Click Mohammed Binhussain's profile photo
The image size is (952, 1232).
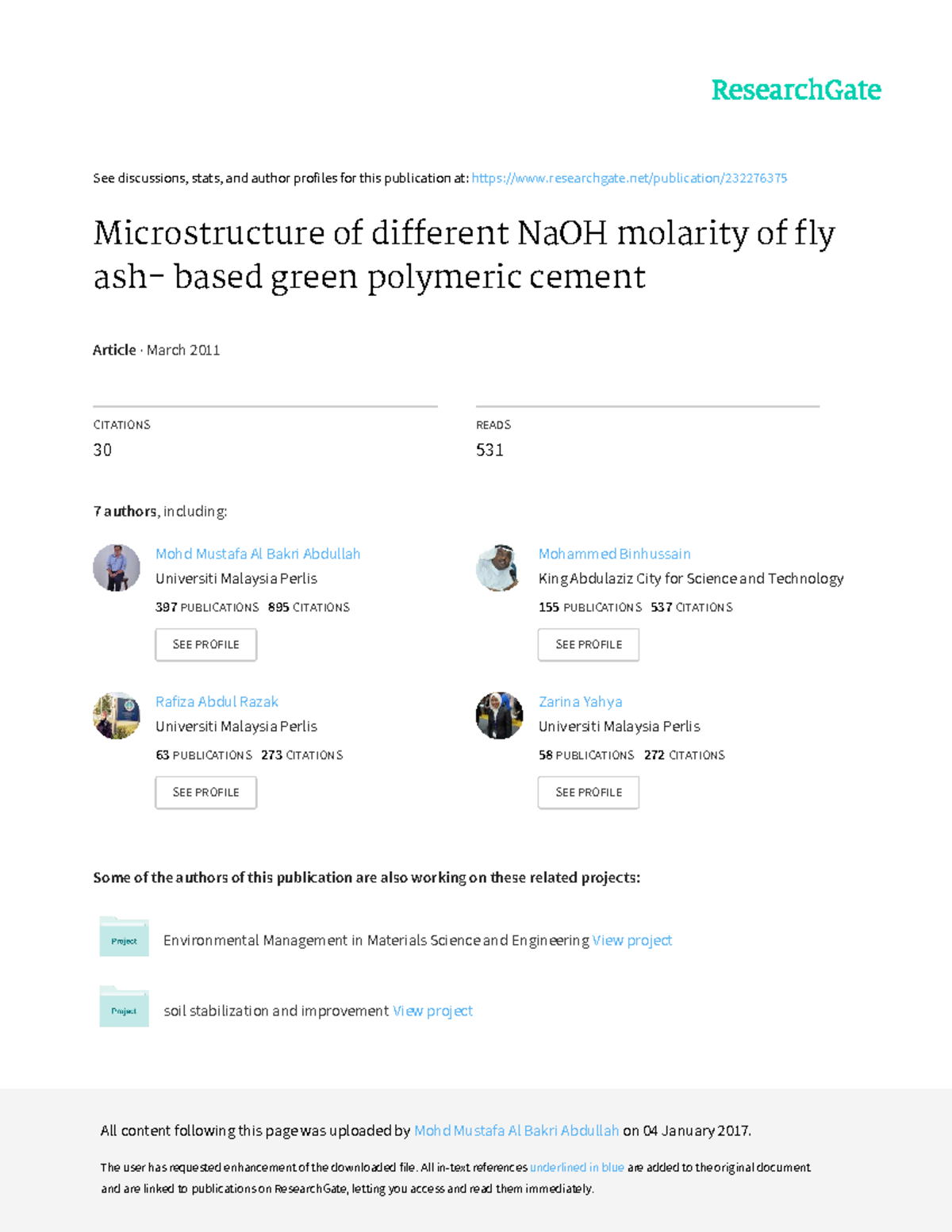pyautogui.click(x=499, y=567)
